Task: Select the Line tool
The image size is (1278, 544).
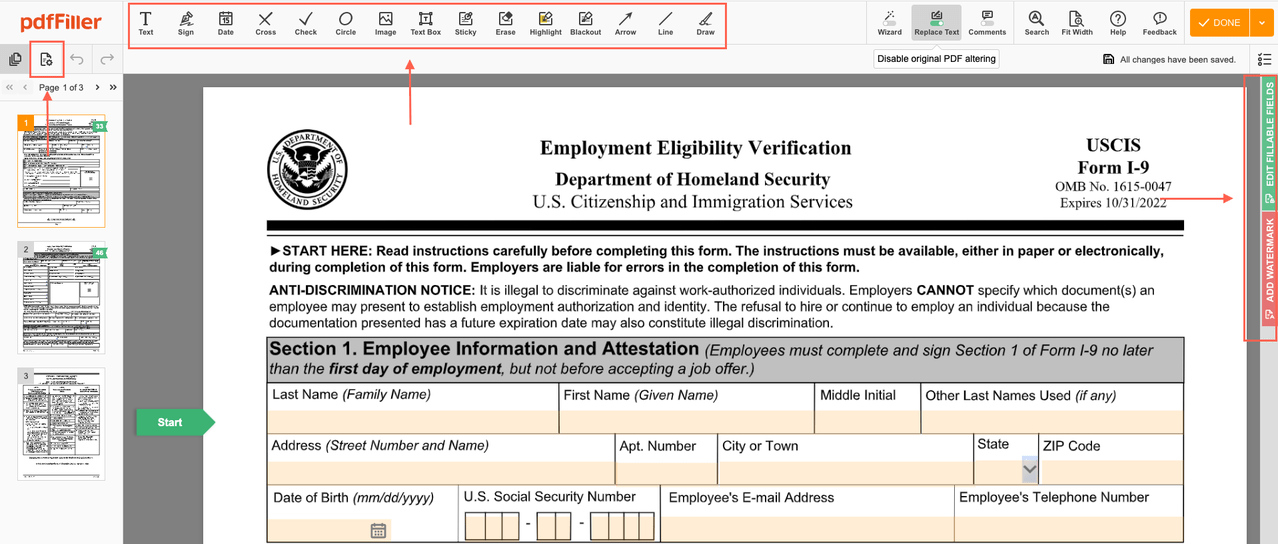Action: pos(665,23)
